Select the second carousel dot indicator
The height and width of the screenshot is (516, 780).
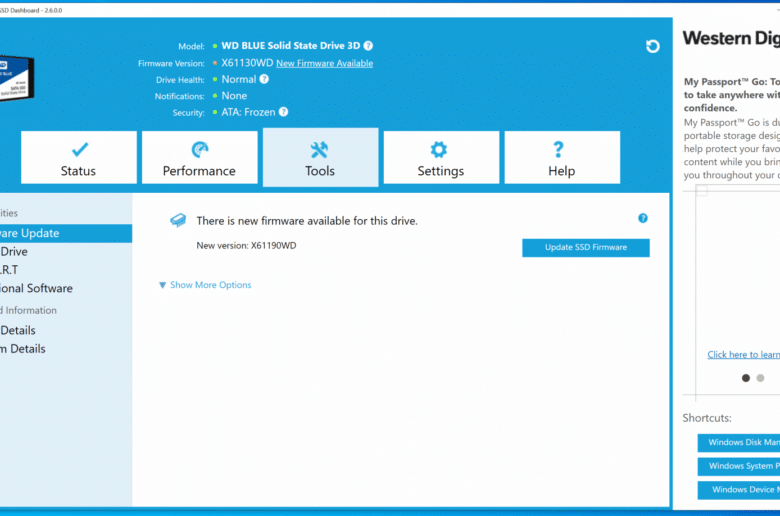(x=760, y=378)
